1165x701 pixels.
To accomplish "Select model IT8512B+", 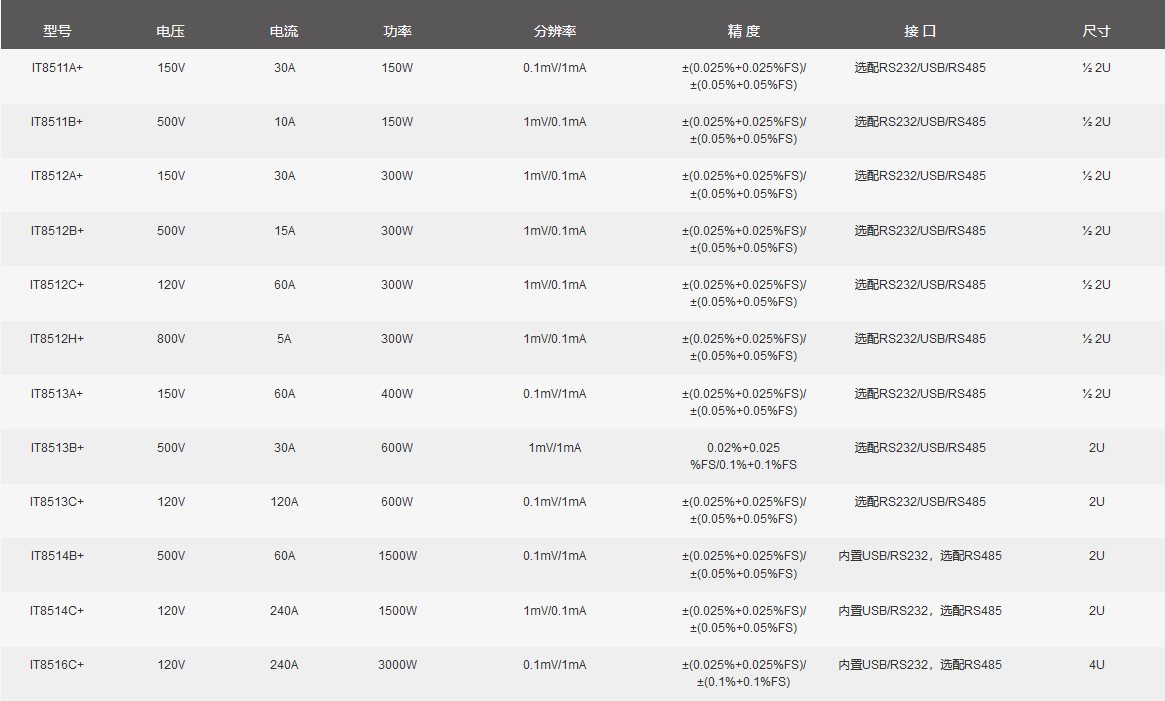I will click(x=57, y=231).
